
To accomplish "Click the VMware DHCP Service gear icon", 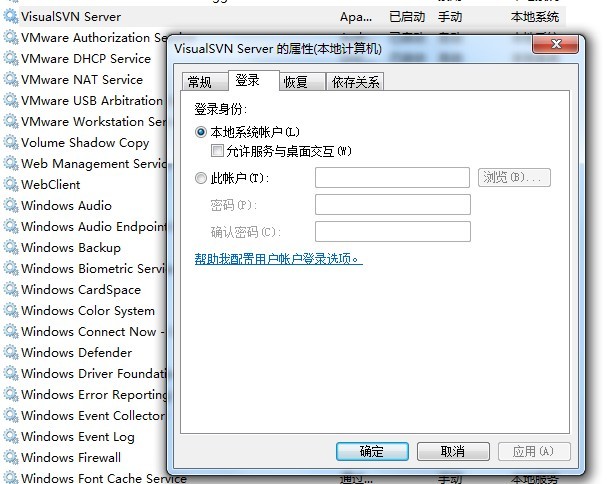I will coord(11,58).
